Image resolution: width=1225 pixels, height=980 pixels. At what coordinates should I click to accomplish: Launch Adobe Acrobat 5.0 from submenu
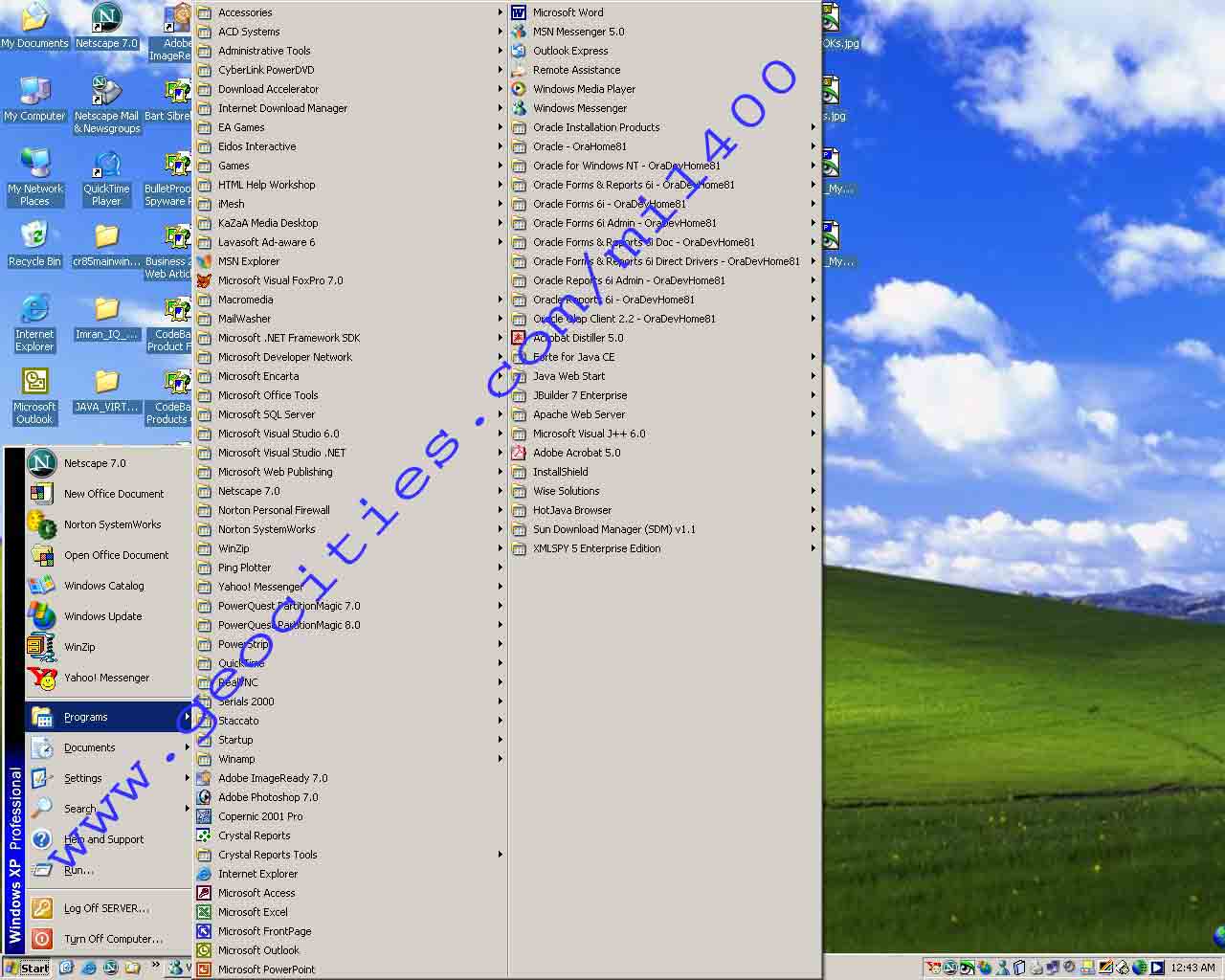coord(665,453)
